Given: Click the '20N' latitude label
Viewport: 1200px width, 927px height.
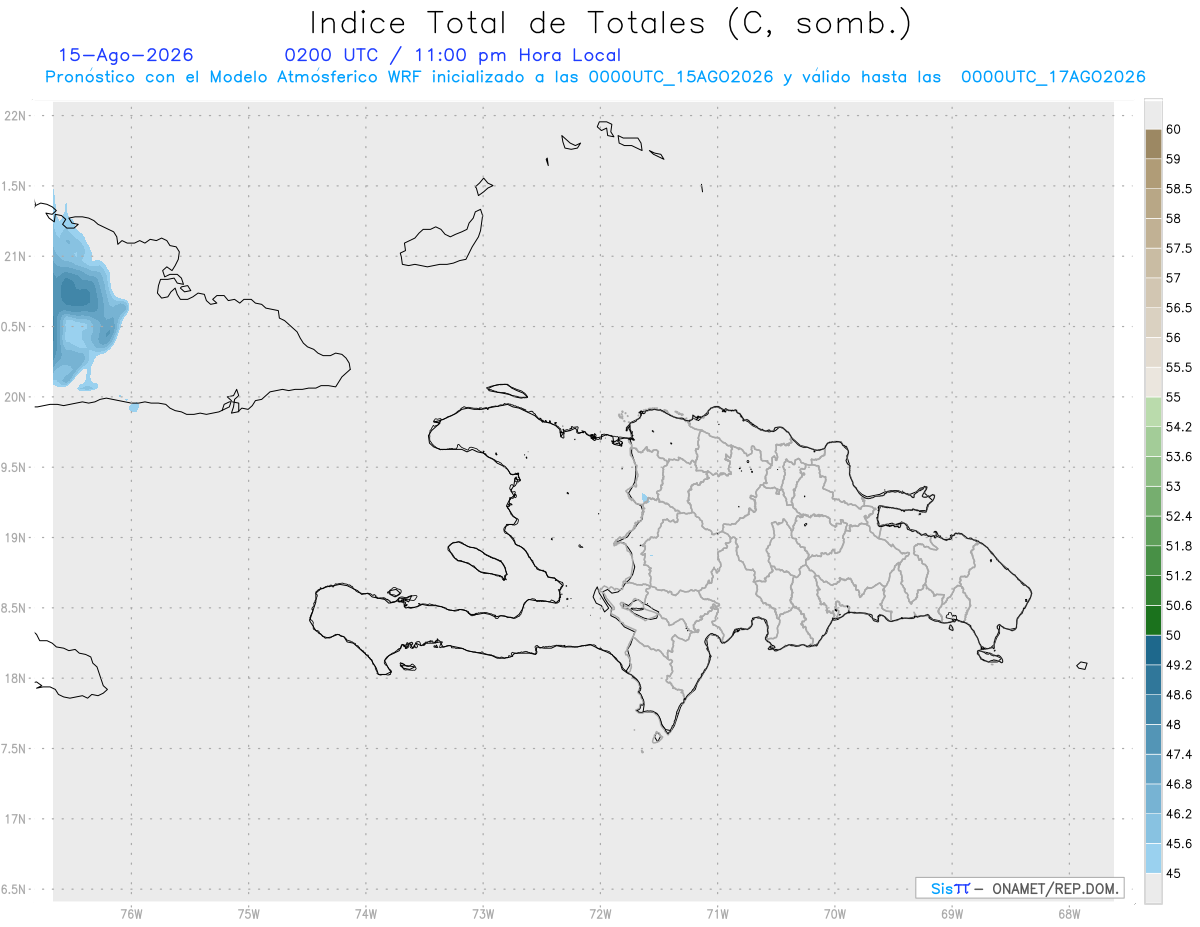Looking at the screenshot, I should coord(15,397).
